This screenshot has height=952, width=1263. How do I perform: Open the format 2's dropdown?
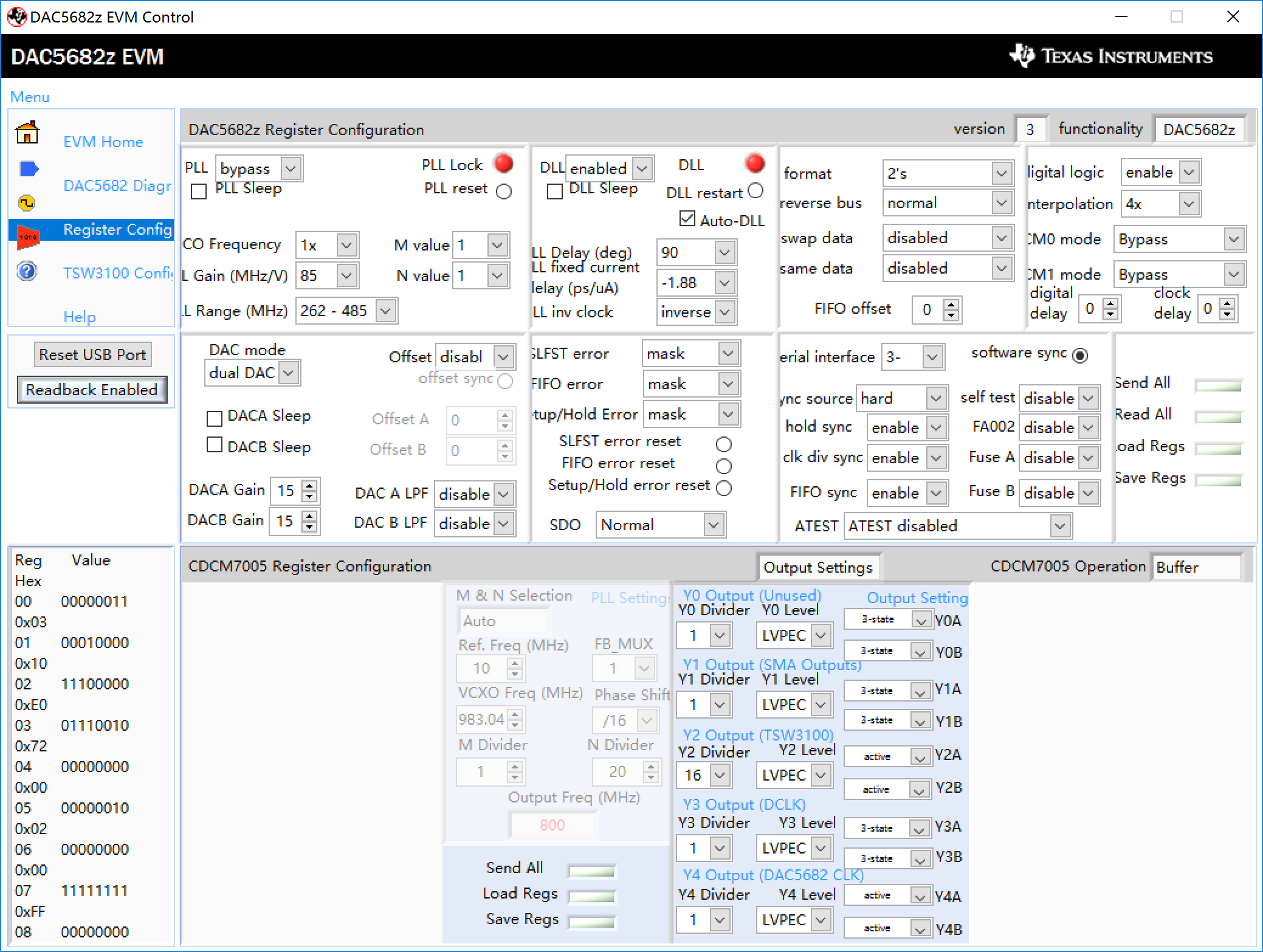pyautogui.click(x=948, y=174)
